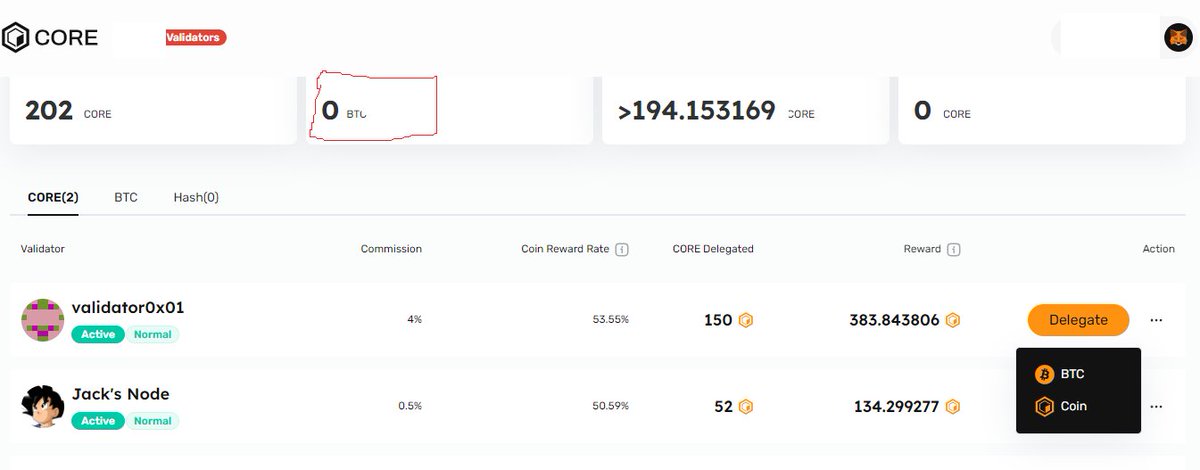This screenshot has width=1200, height=470.
Task: Click the 4% commission value
Action: coord(414,320)
